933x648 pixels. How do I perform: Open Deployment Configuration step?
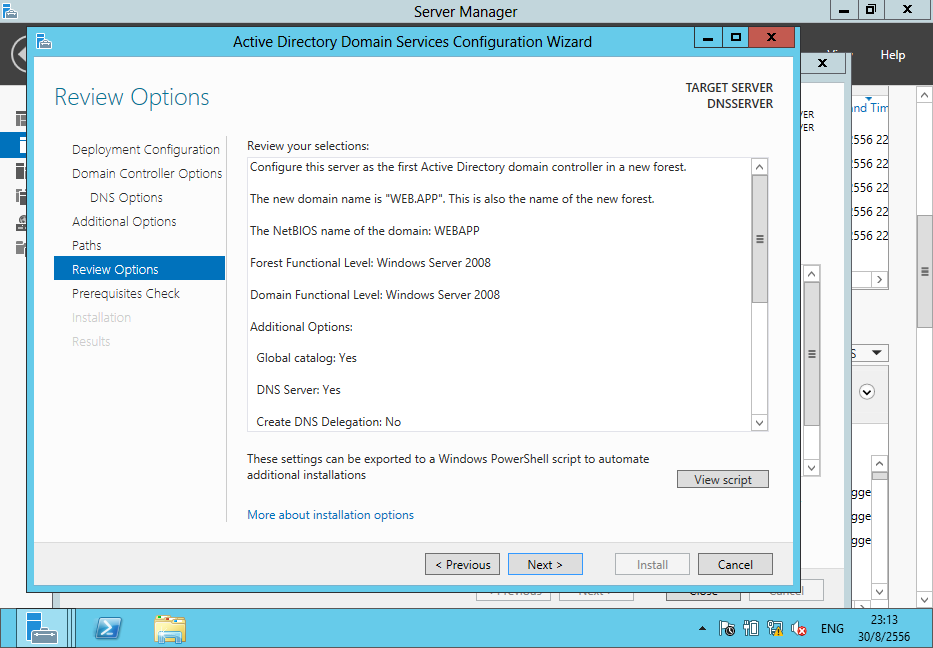[x=146, y=149]
